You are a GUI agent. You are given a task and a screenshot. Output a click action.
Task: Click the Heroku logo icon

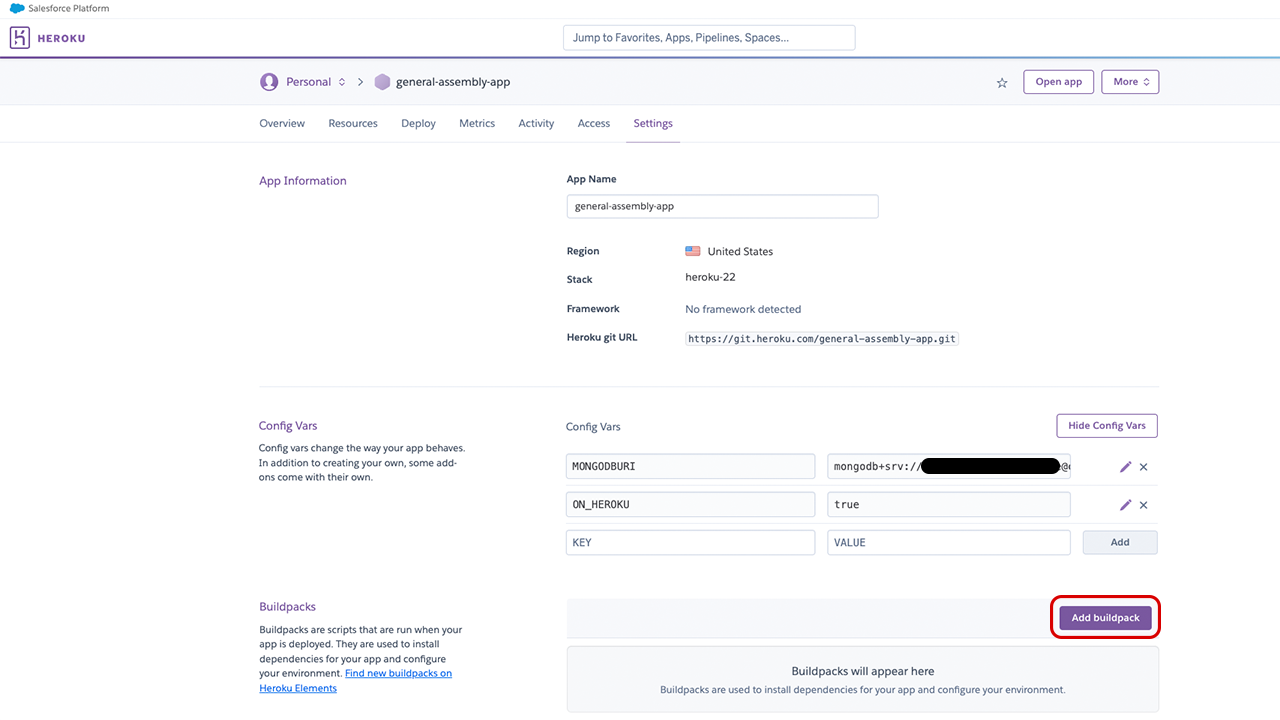click(20, 38)
